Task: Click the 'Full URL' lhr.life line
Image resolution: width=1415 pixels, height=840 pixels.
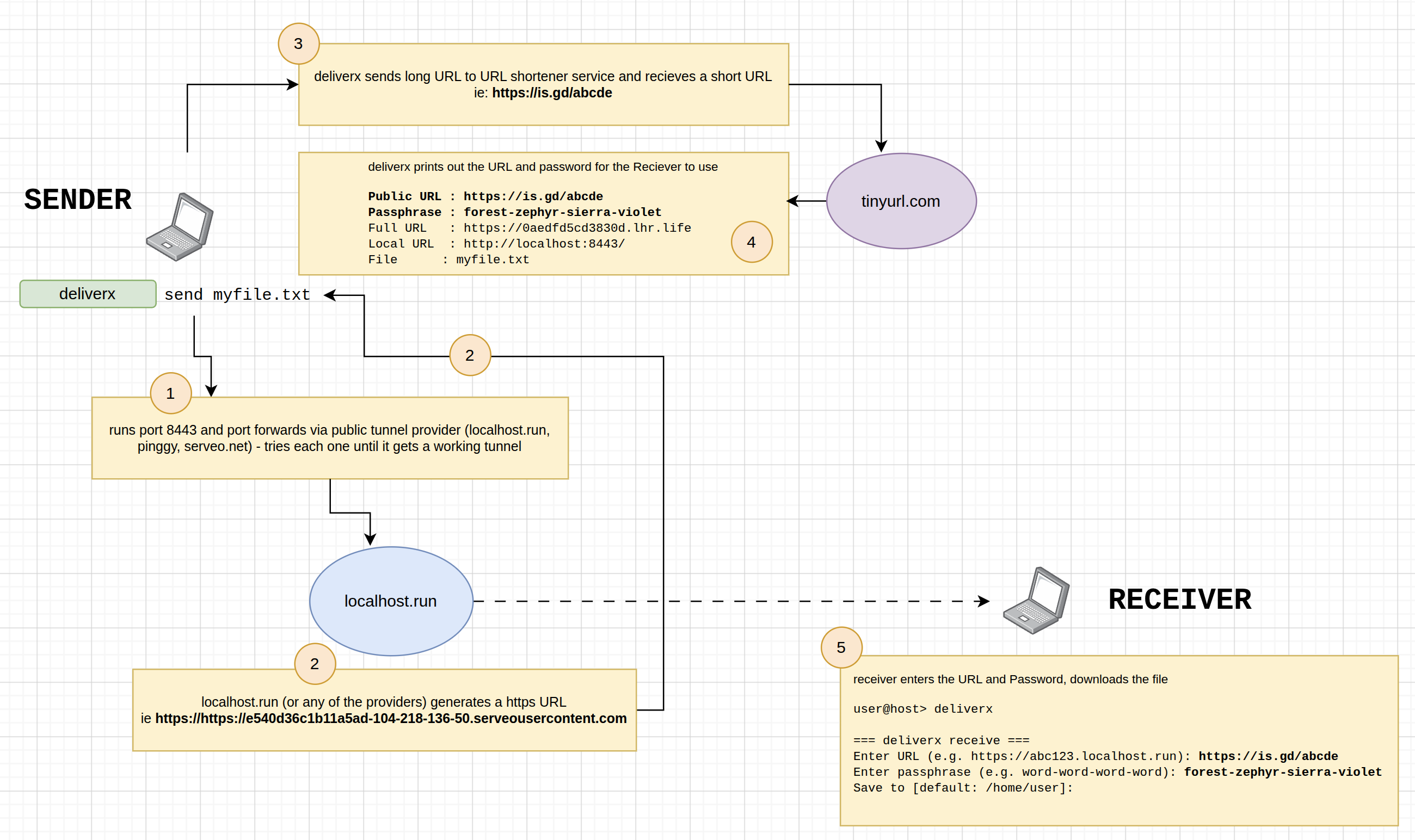Action: click(x=530, y=228)
